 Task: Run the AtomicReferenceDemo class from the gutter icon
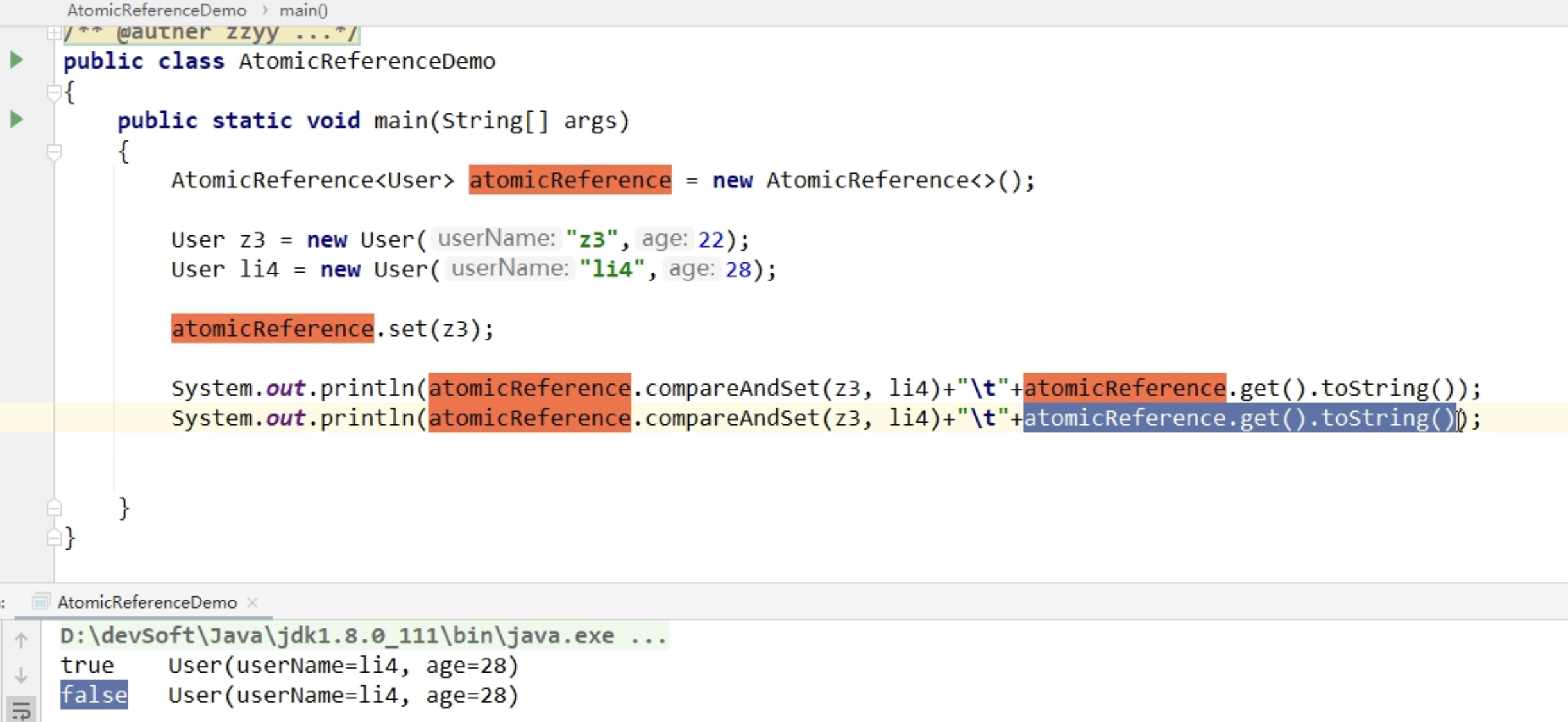click(17, 60)
